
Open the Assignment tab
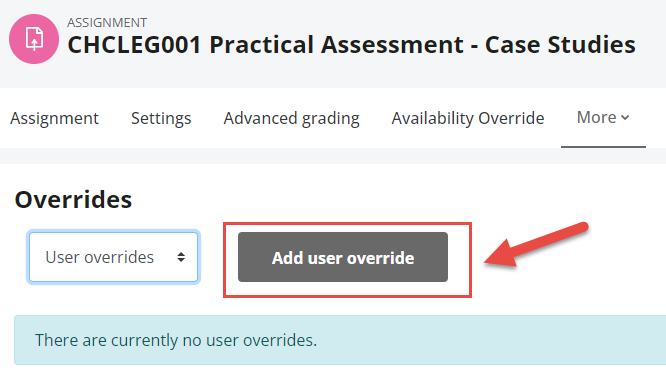54,118
